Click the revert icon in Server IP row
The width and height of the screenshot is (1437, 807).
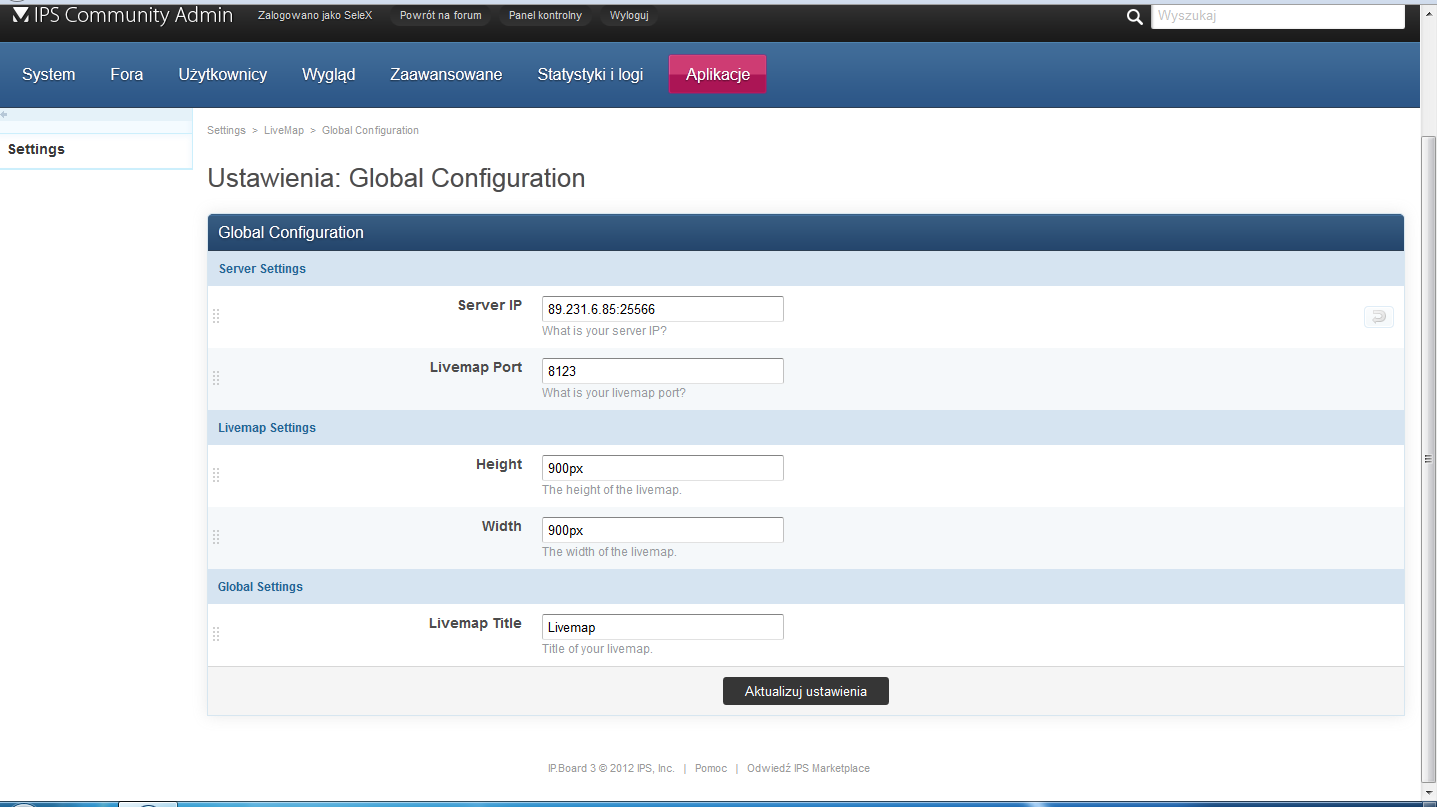(x=1378, y=317)
